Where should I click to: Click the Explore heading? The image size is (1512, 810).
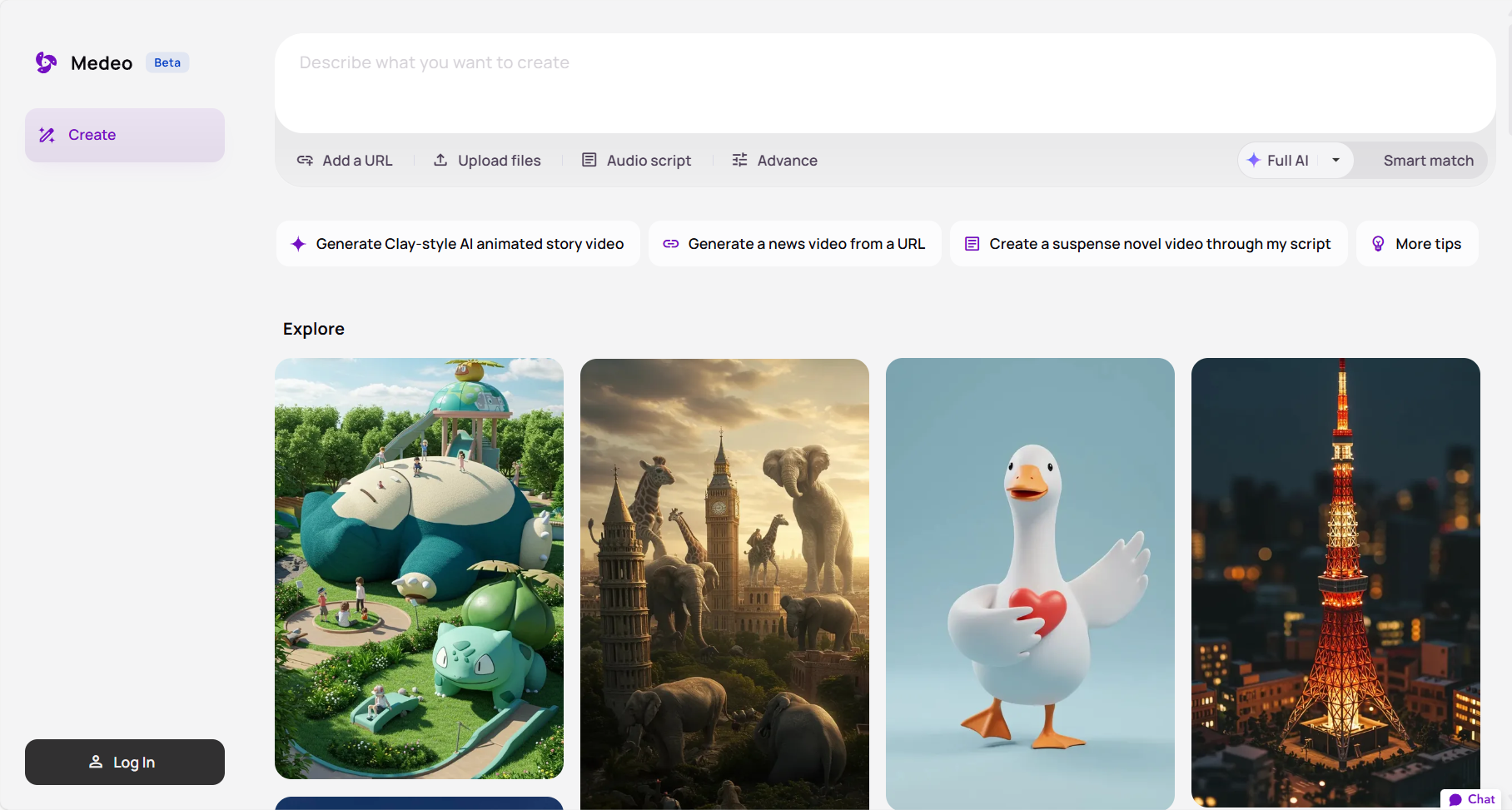coord(314,329)
